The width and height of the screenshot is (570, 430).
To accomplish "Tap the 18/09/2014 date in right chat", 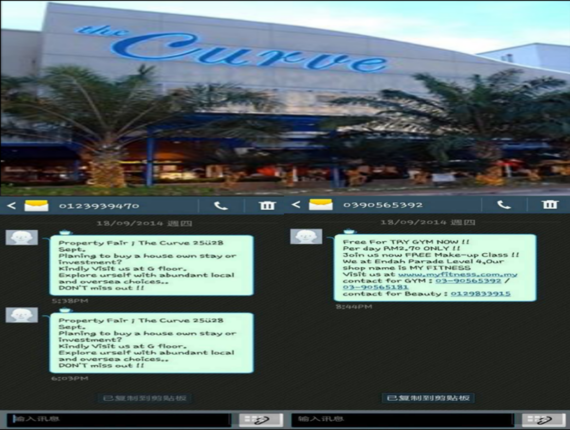I will pos(428,222).
